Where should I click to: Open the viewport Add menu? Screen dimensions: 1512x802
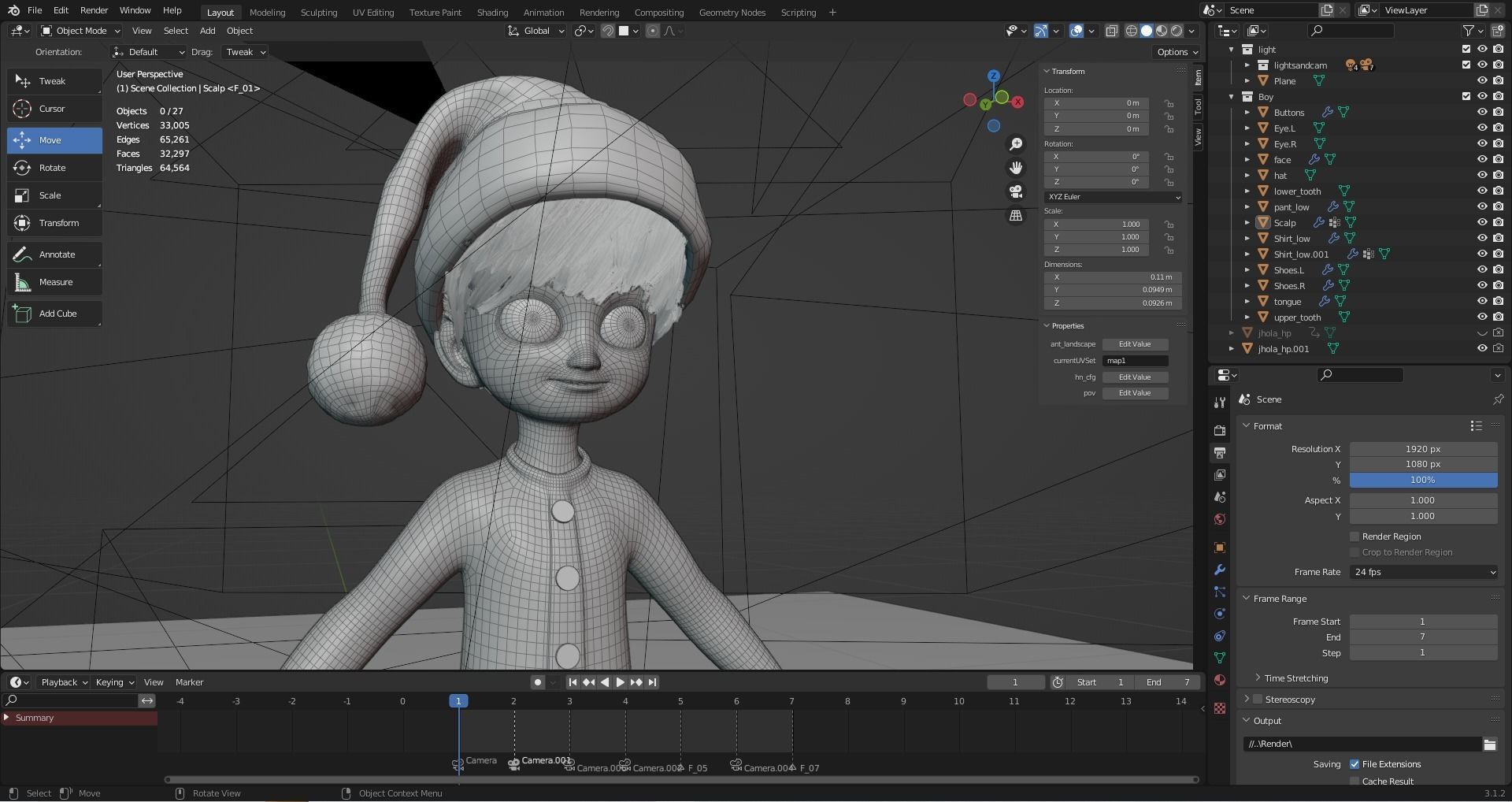point(207,31)
